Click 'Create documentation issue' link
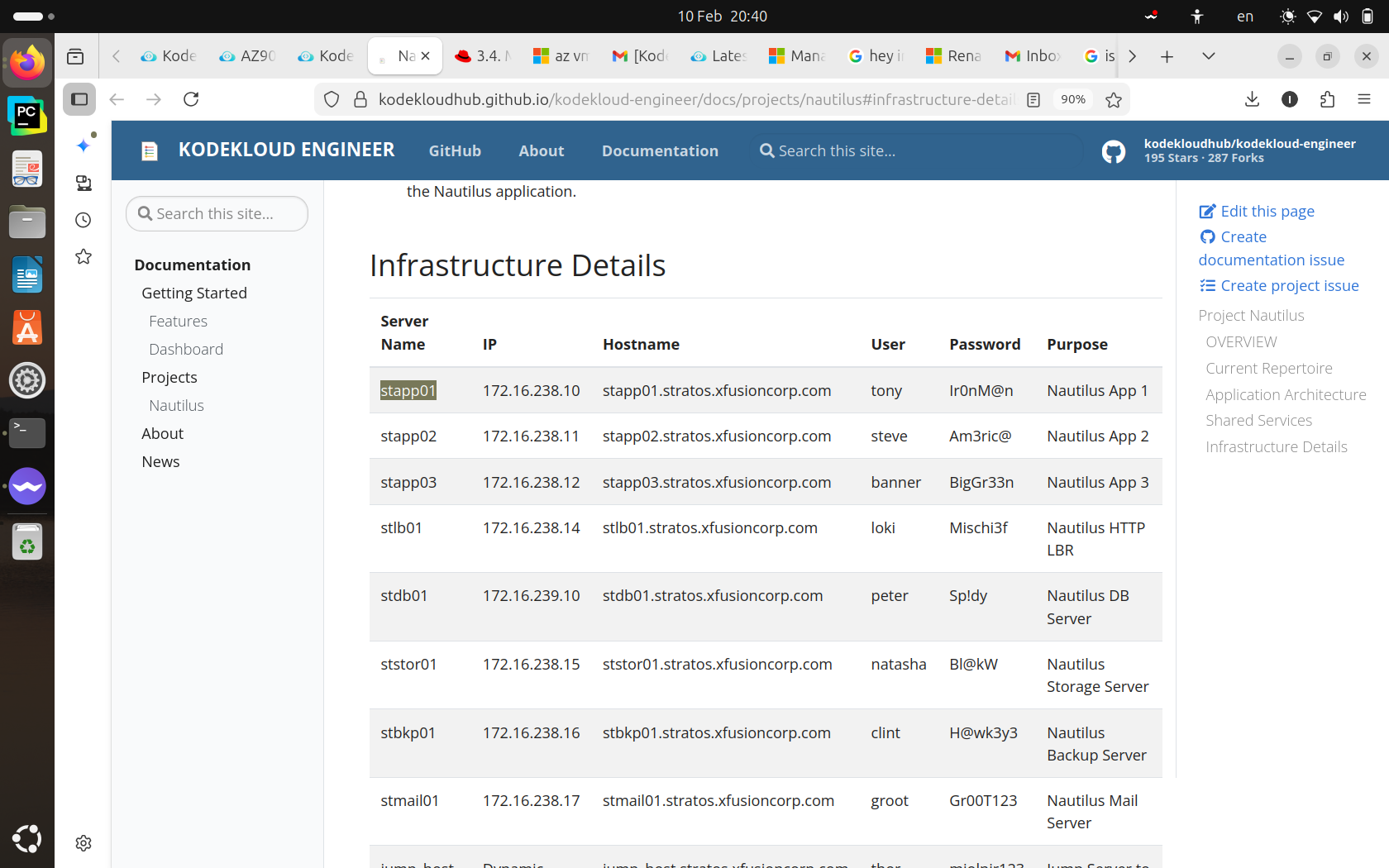1389x868 pixels. tap(1272, 248)
